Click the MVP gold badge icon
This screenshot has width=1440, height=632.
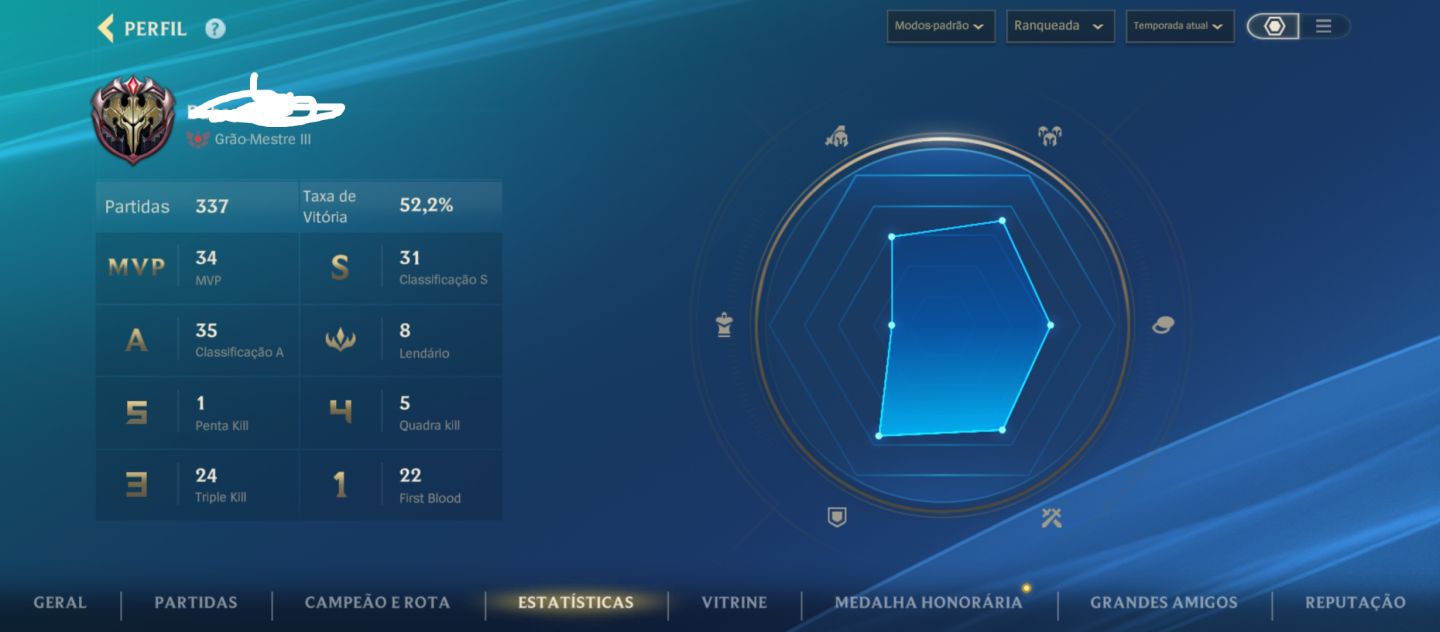point(136,268)
